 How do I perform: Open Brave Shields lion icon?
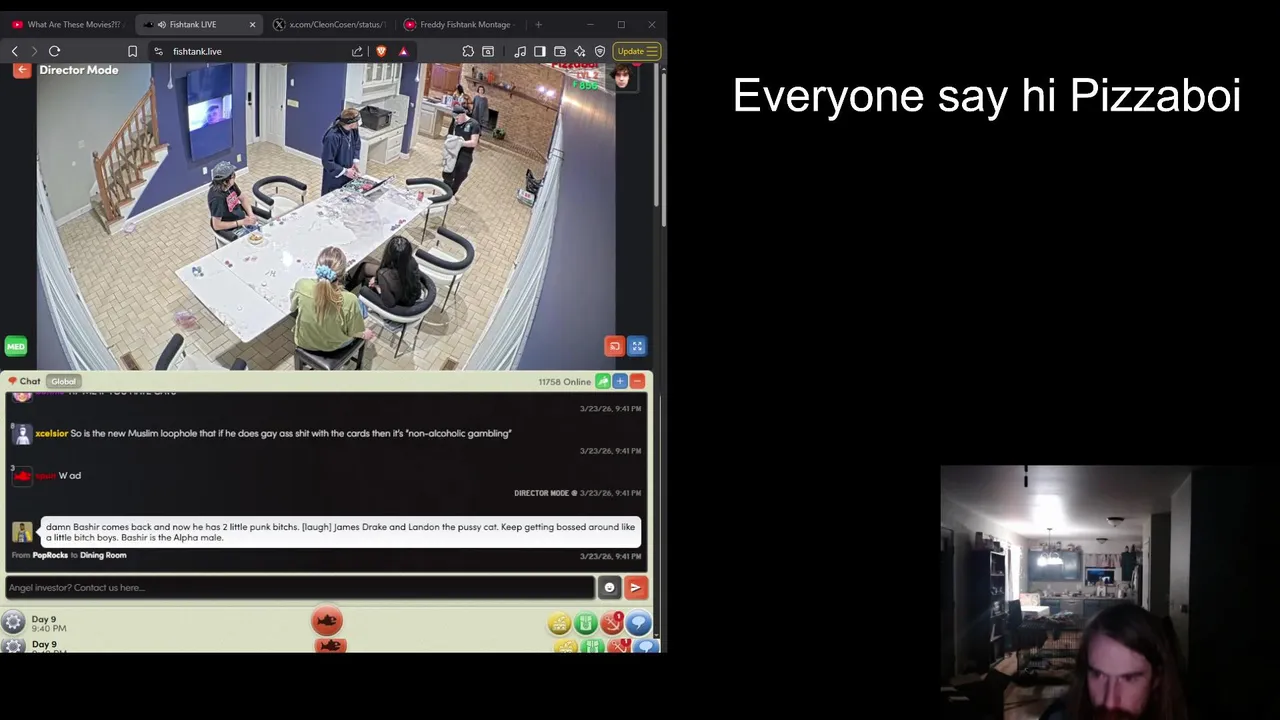(381, 51)
